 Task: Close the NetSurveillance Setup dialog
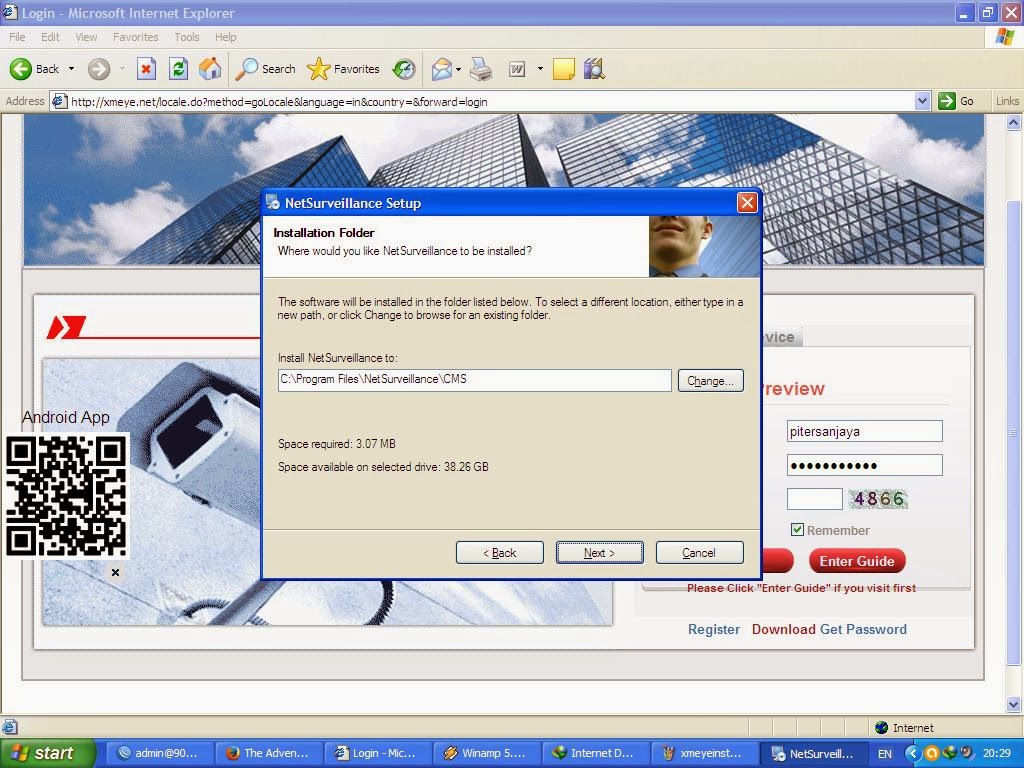click(747, 202)
